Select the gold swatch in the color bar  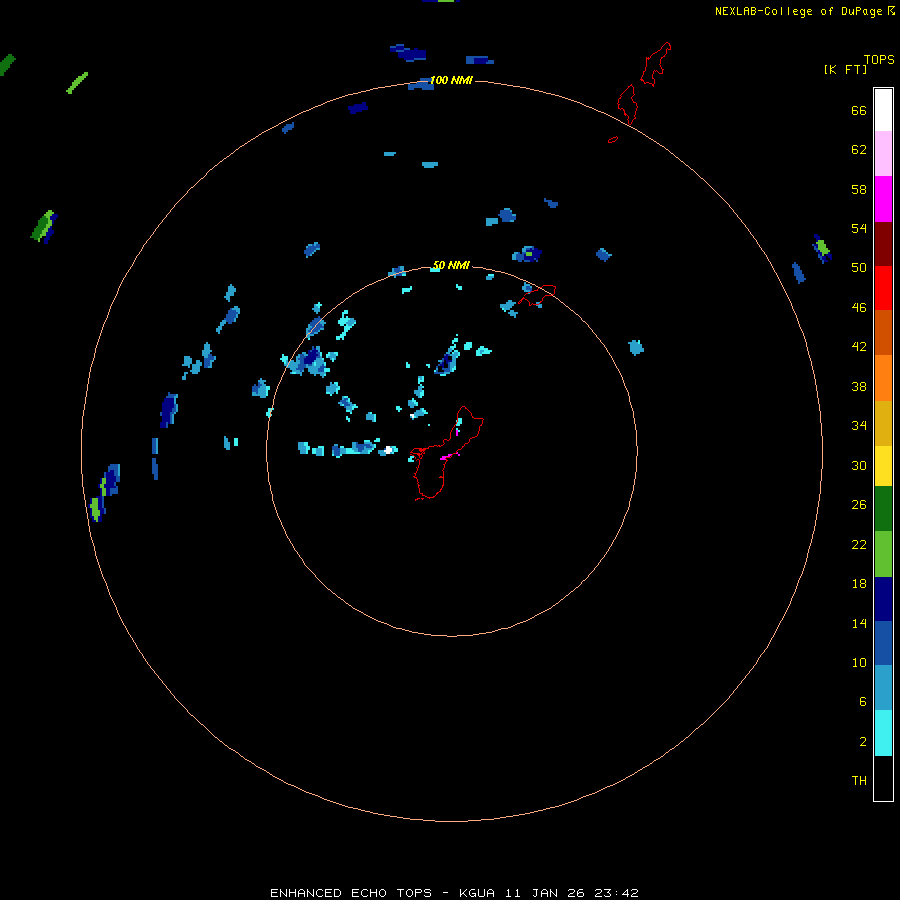(883, 423)
